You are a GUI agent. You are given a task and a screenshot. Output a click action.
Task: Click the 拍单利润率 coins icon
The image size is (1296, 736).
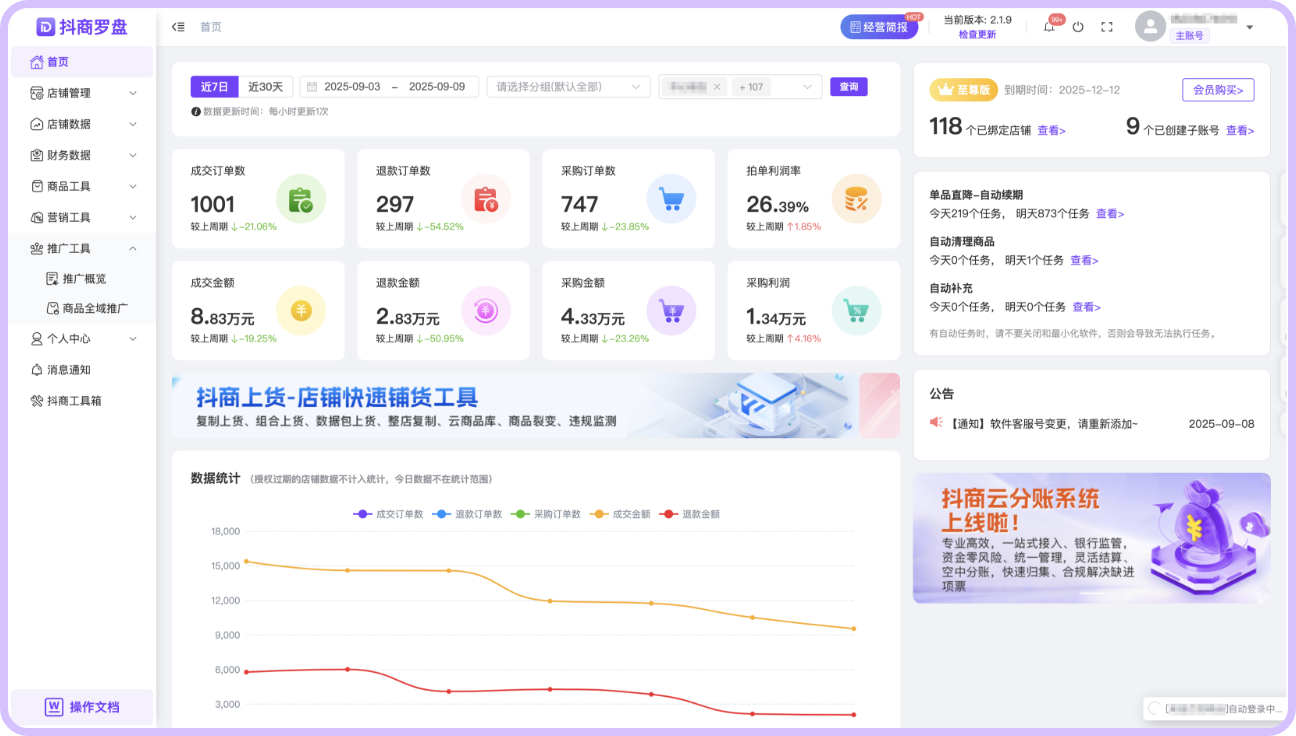(x=856, y=199)
